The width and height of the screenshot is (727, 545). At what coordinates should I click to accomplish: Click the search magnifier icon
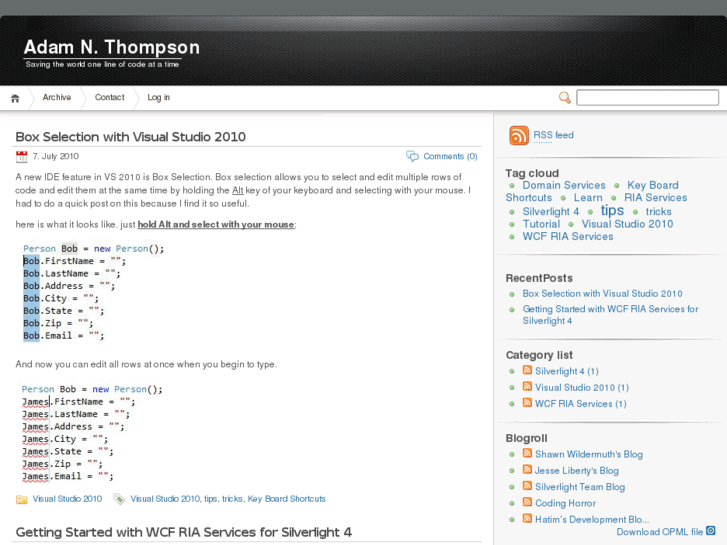click(x=564, y=97)
